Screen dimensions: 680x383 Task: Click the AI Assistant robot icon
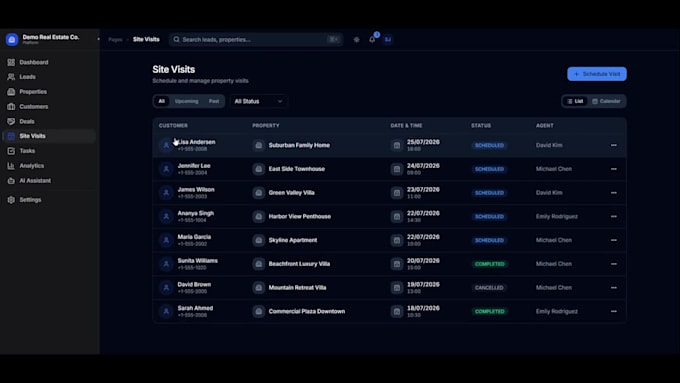[x=11, y=181]
